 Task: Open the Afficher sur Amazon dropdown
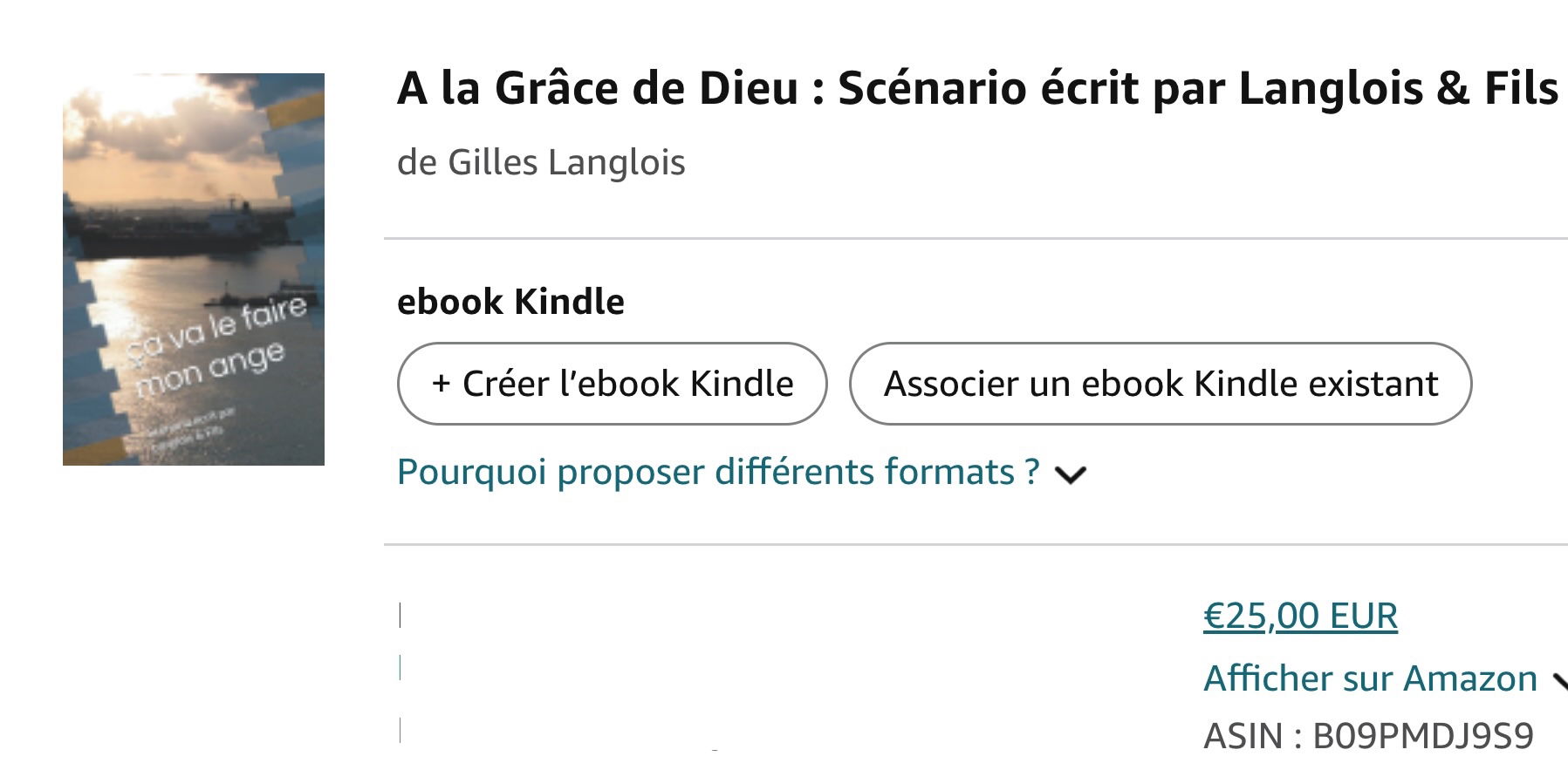1370,678
